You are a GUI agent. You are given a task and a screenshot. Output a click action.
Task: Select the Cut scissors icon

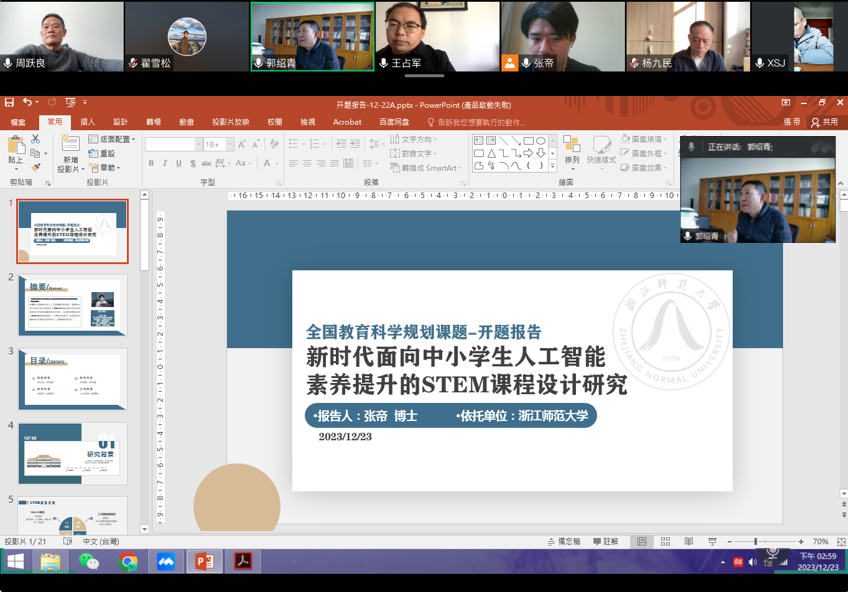(36, 140)
